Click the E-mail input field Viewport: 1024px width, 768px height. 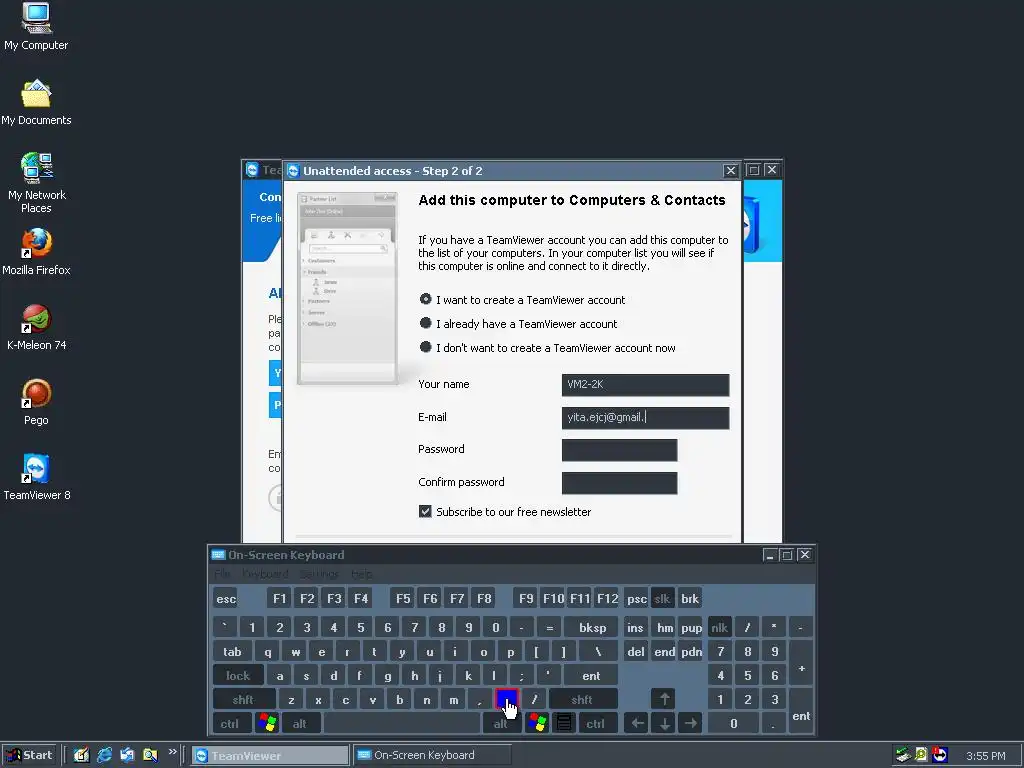tap(645, 418)
